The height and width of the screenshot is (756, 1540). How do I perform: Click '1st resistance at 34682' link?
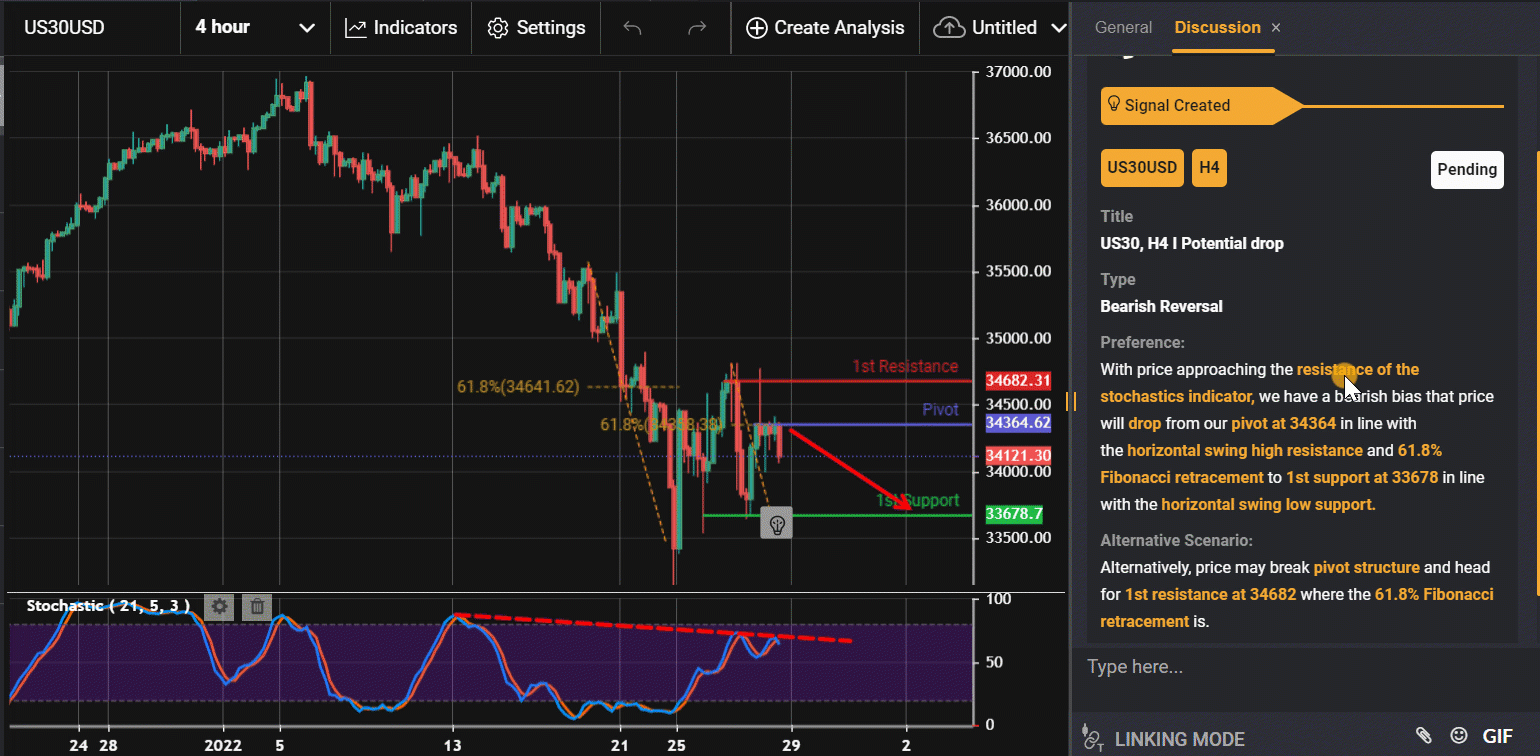coord(1211,594)
